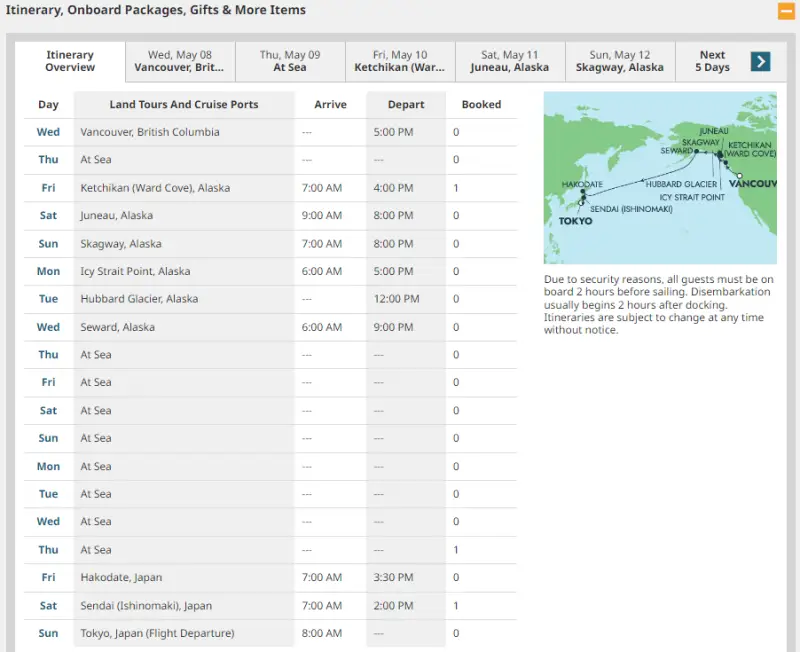800x652 pixels.
Task: Click the Land Tours And Cruise Ports header
Action: pos(184,105)
